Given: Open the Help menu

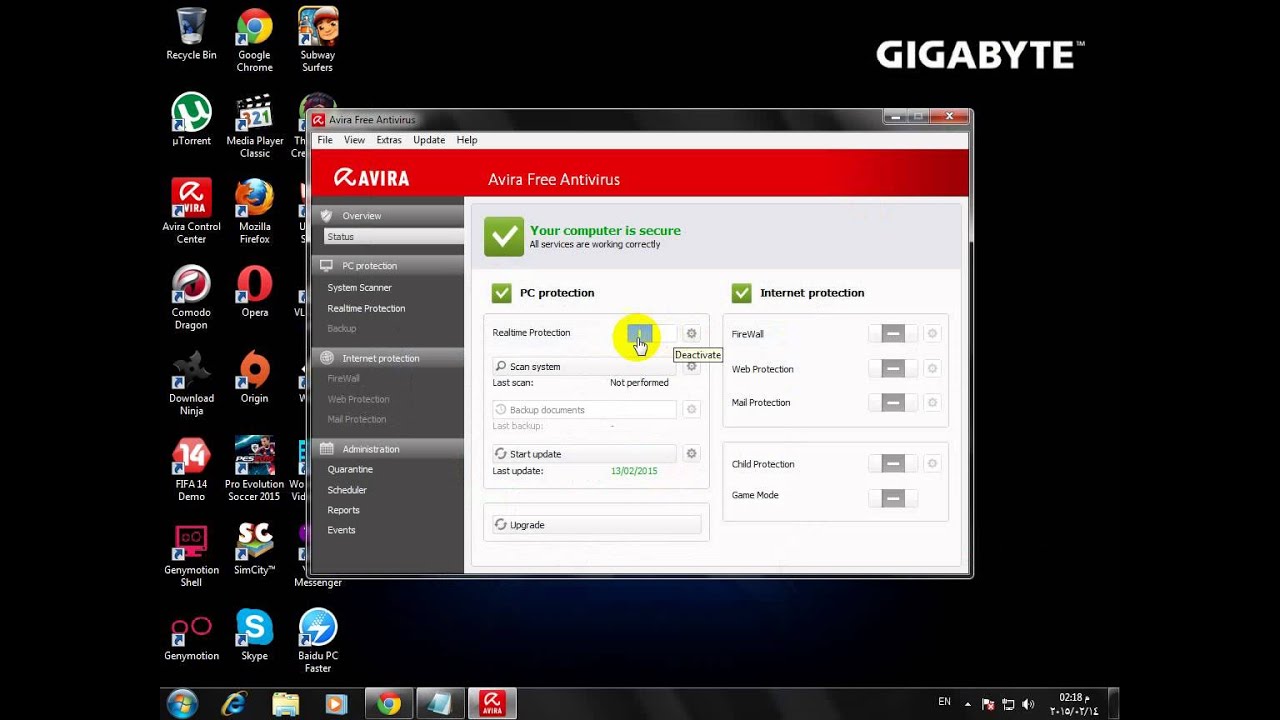Looking at the screenshot, I should point(467,140).
